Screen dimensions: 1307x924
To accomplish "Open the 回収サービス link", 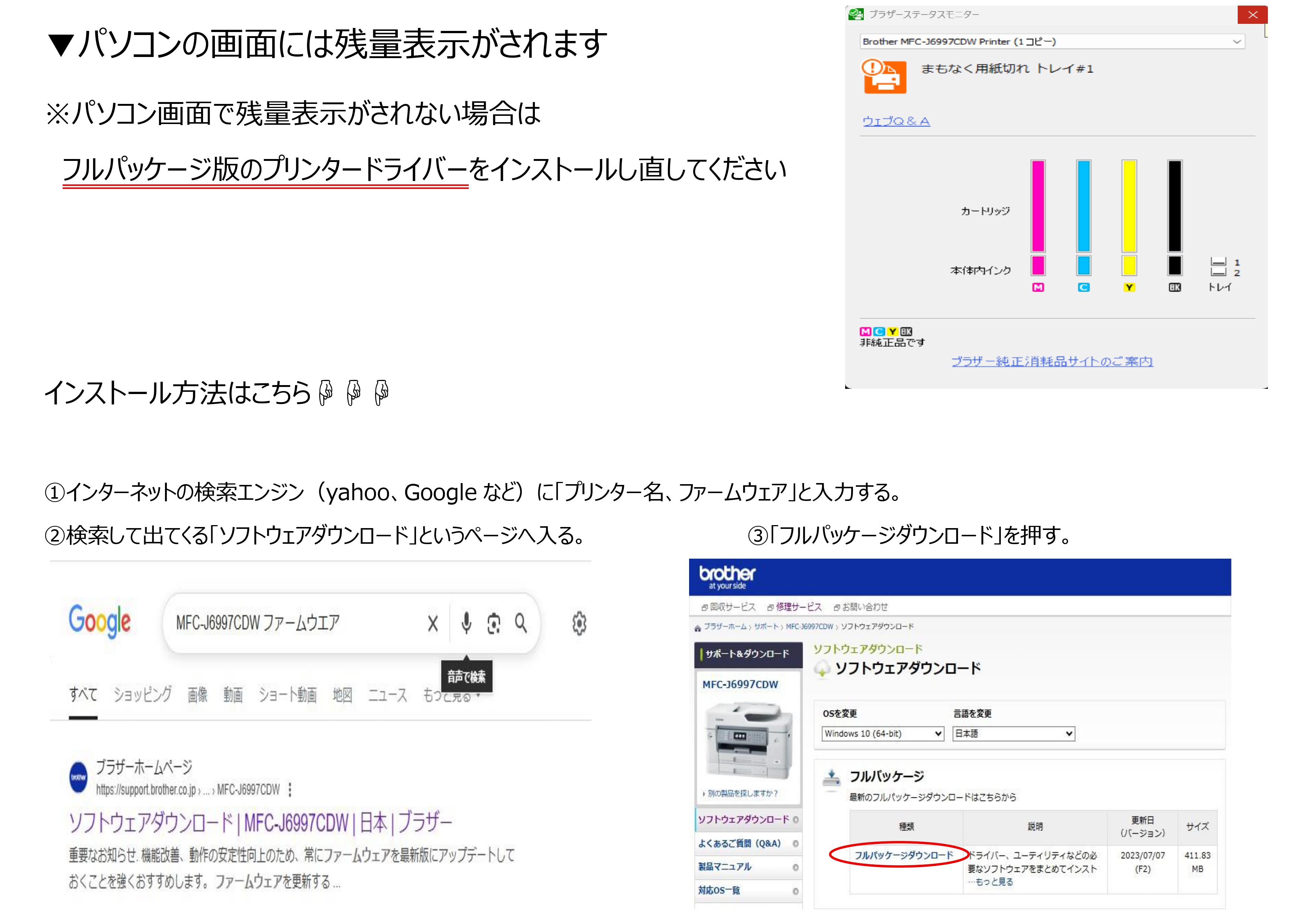I will point(728,607).
